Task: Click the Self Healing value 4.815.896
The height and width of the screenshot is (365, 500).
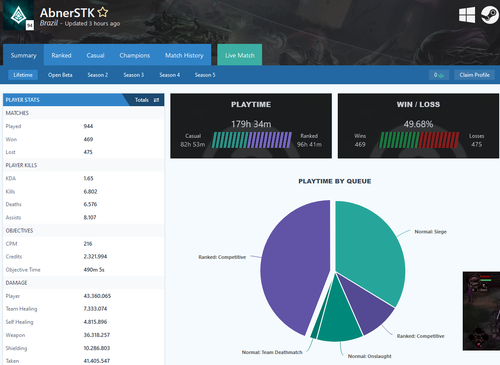Action: [95, 322]
